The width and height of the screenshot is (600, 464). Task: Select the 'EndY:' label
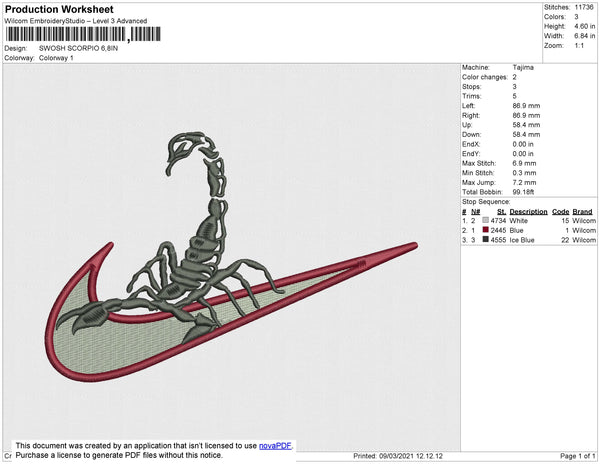point(471,154)
